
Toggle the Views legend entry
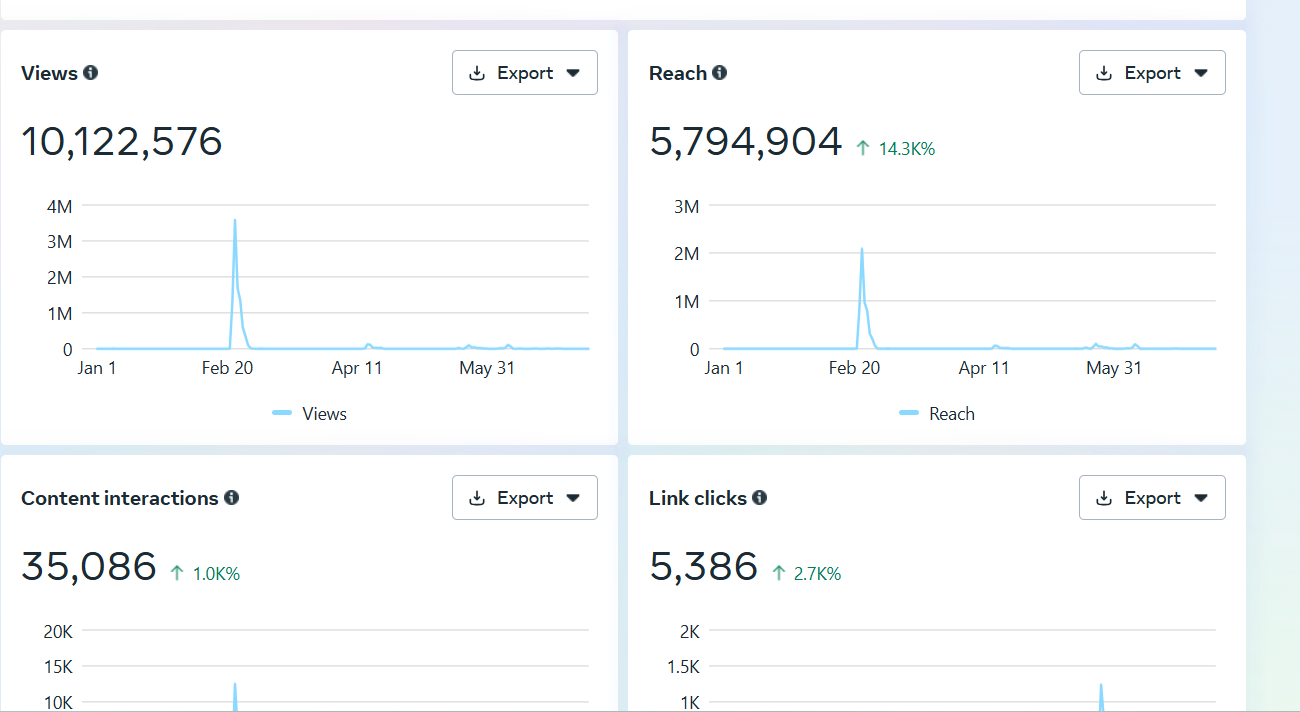[x=310, y=414]
